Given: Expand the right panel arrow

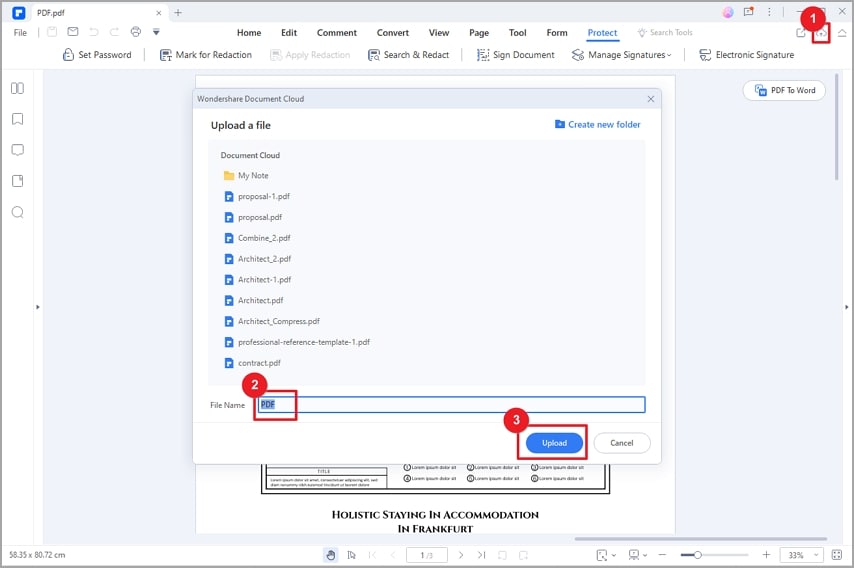Looking at the screenshot, I should pyautogui.click(x=847, y=307).
